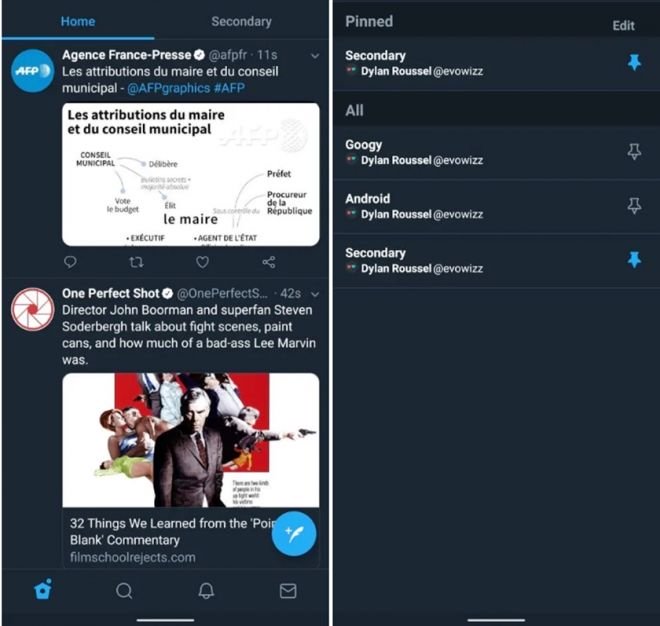The width and height of the screenshot is (660, 626).
Task: Open the @AFPgraphics mention link
Action: pyautogui.click(x=168, y=88)
